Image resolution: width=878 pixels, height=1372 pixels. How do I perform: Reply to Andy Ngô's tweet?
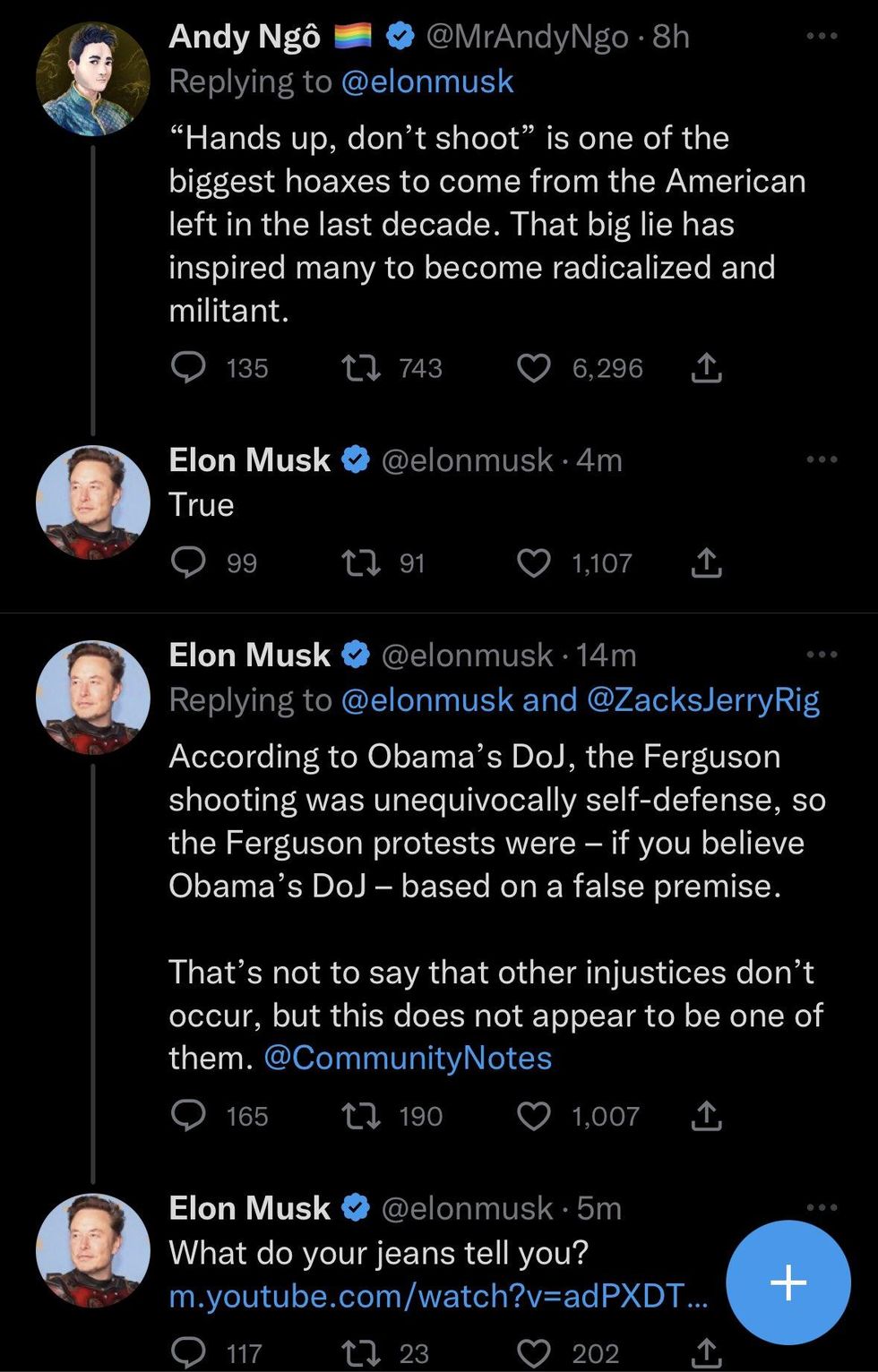tap(188, 368)
